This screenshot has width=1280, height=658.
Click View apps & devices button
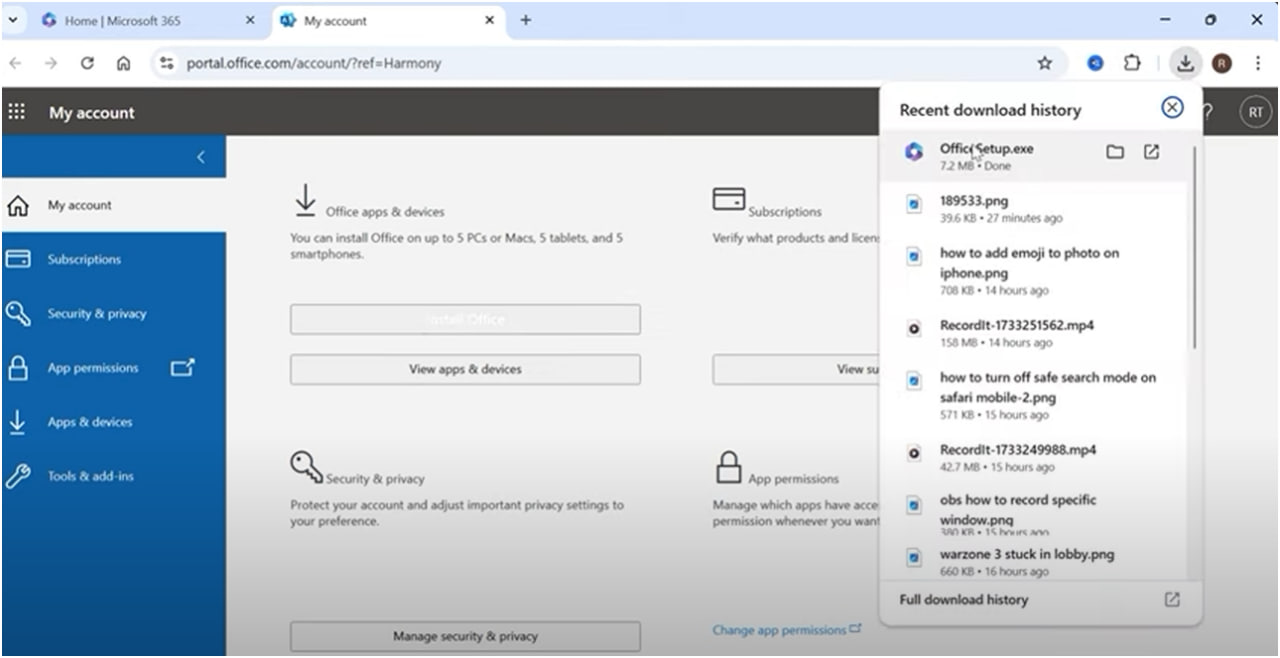point(465,369)
